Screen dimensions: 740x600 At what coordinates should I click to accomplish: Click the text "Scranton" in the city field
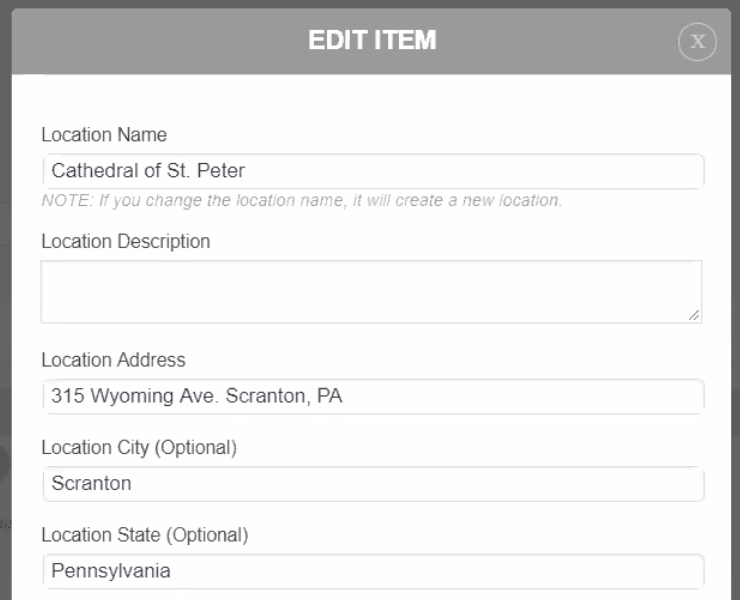point(91,484)
